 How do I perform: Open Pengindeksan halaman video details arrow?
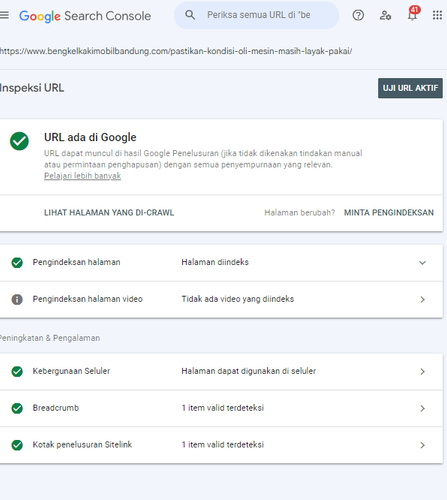coord(422,299)
